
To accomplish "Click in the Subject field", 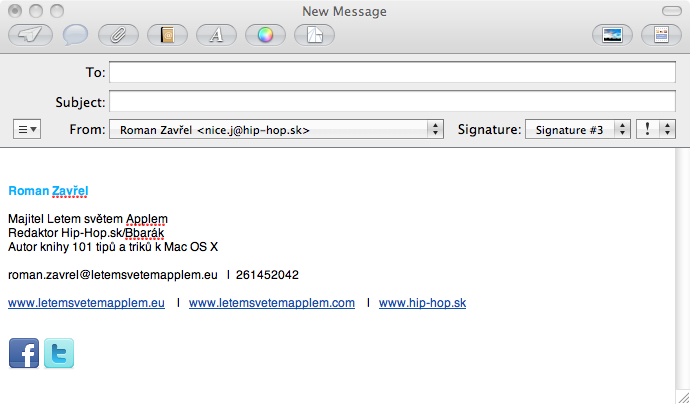I will pos(392,101).
